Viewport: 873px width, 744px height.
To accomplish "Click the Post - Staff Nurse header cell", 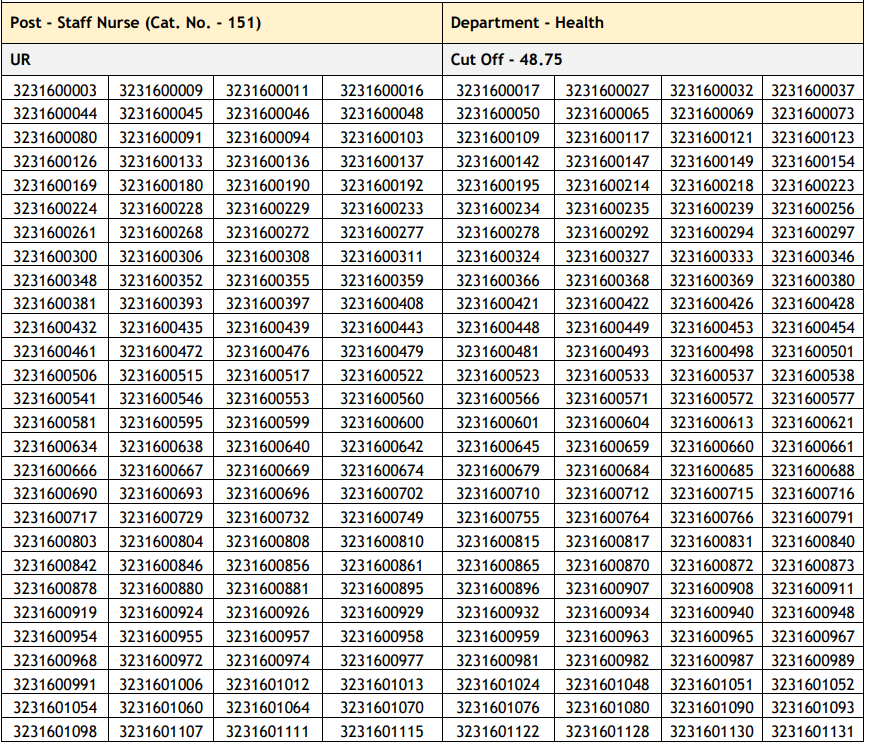I will pos(137,22).
